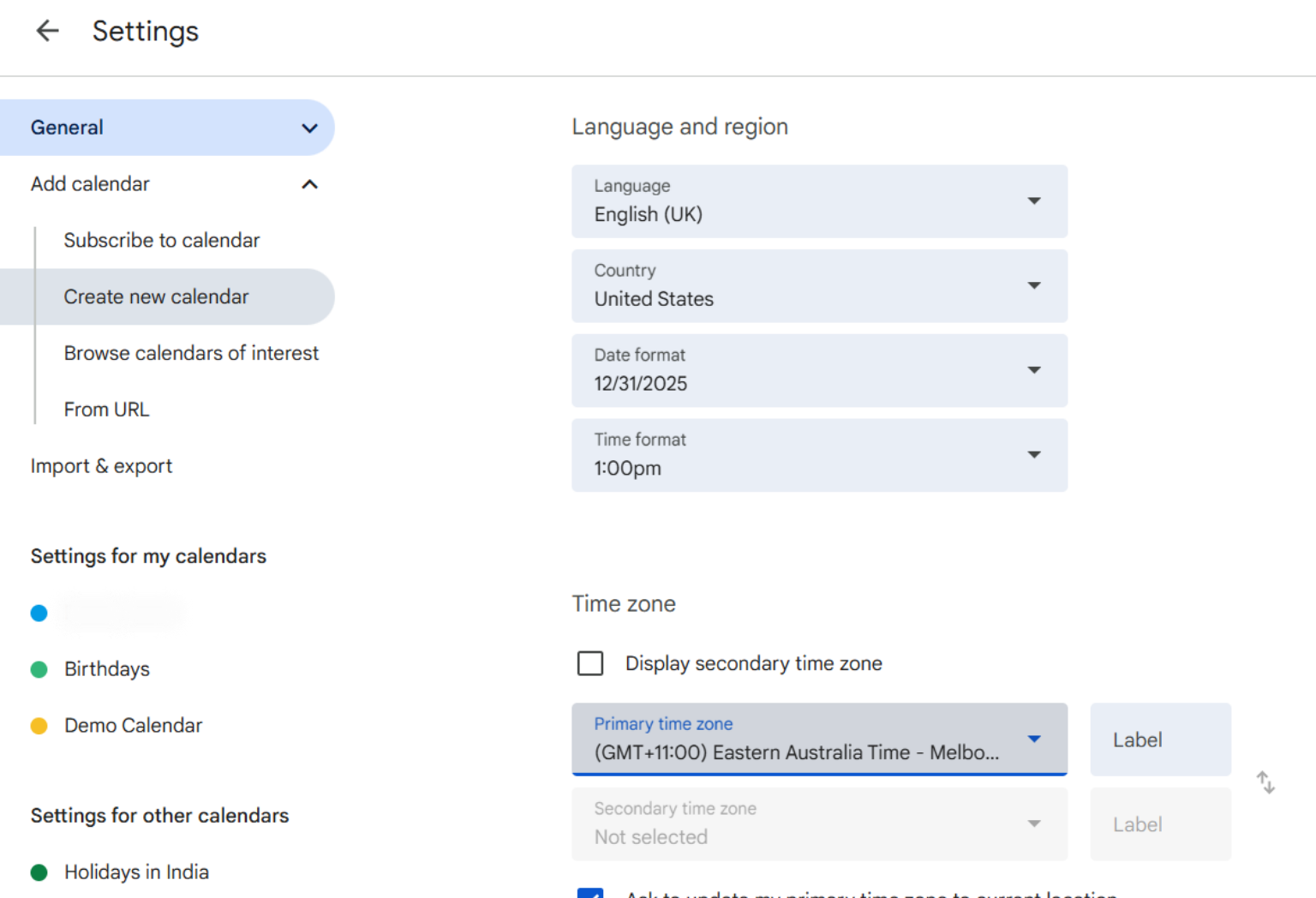The height and width of the screenshot is (898, 1316).
Task: Select 'Subscribe to calendar' in sidebar
Action: pos(161,240)
